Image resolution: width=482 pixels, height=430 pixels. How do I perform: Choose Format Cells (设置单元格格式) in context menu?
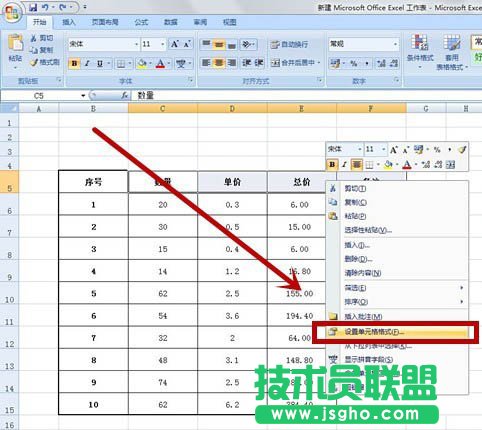(397, 332)
